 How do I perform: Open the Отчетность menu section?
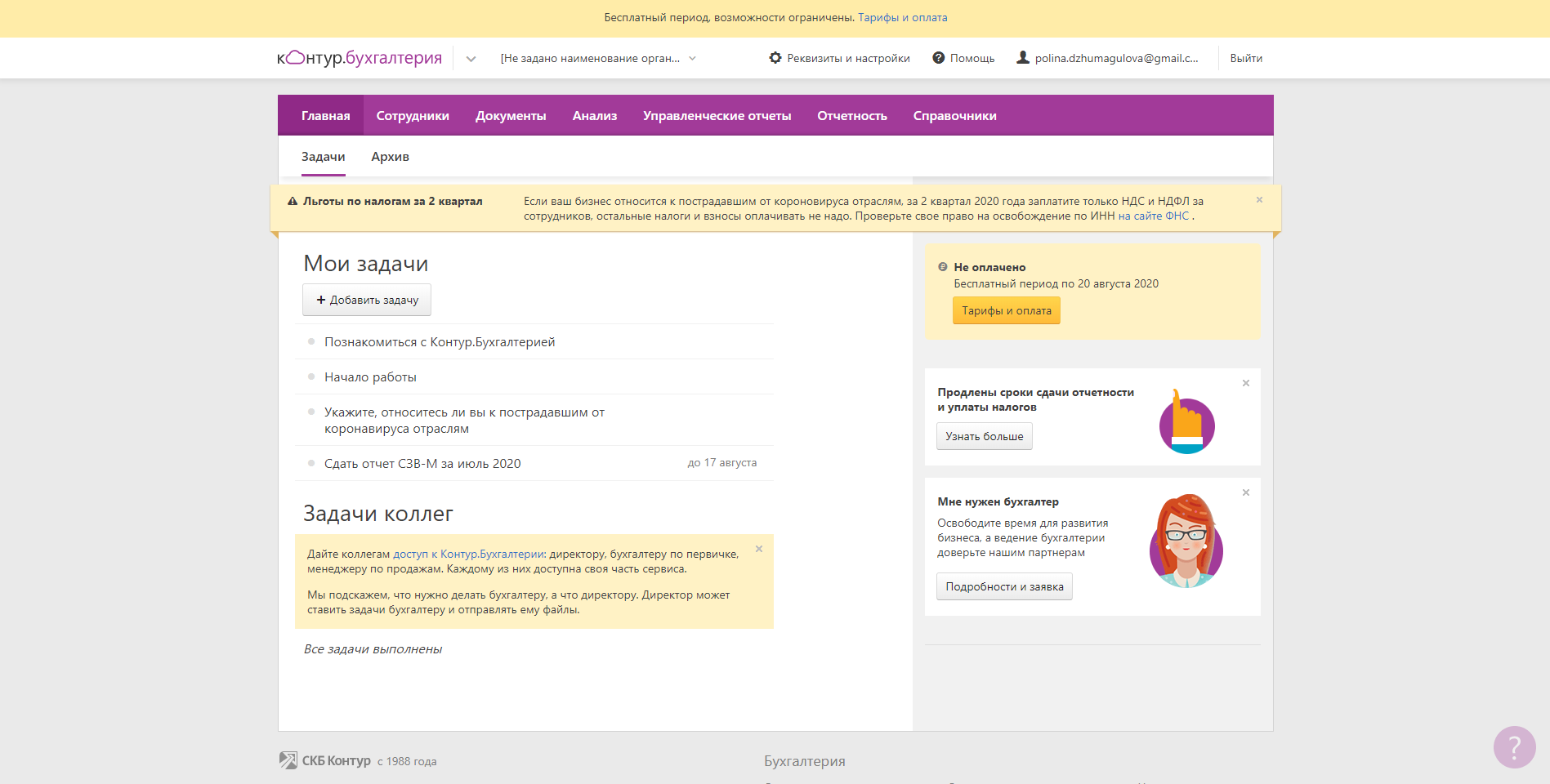[x=852, y=116]
